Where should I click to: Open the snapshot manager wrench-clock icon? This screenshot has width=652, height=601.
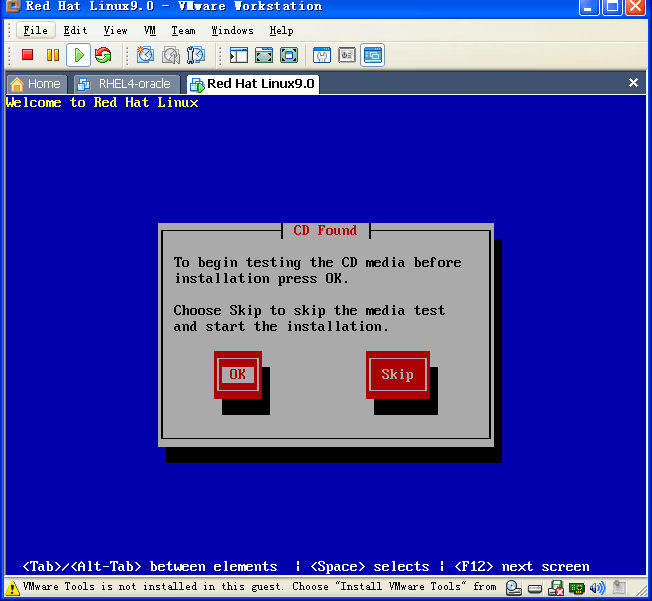click(x=196, y=55)
